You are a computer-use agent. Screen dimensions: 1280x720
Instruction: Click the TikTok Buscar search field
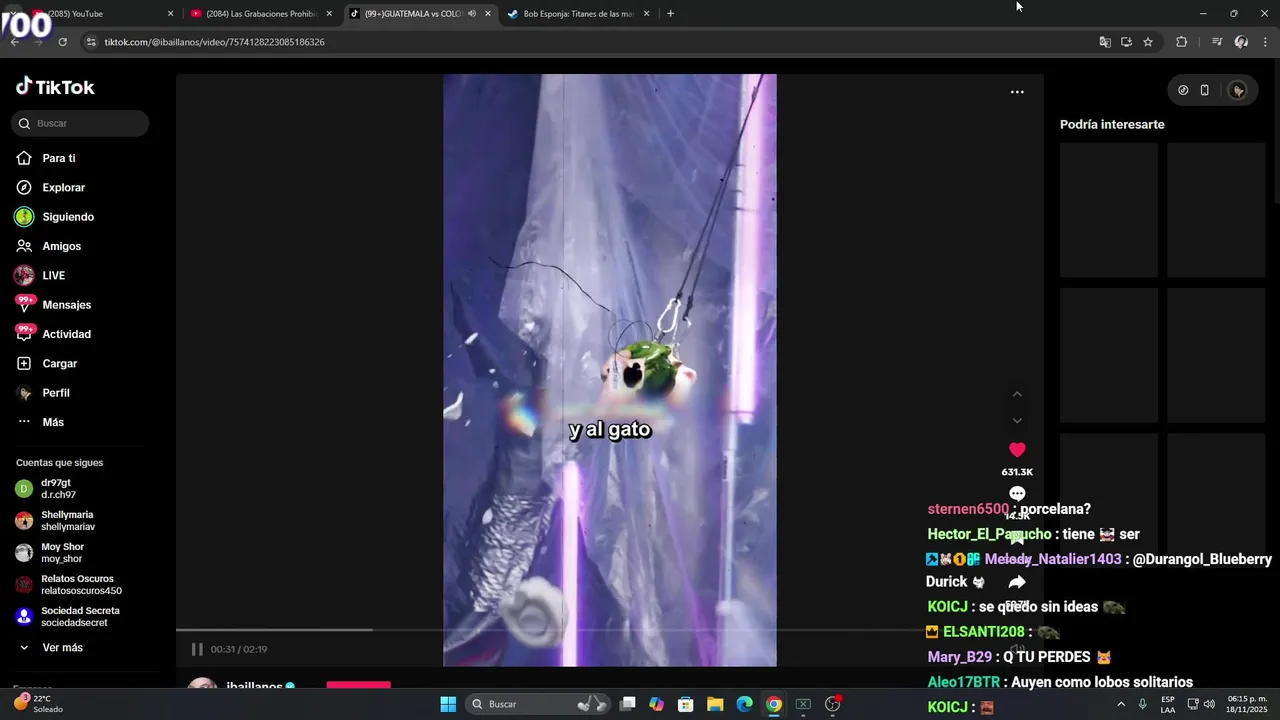80,123
